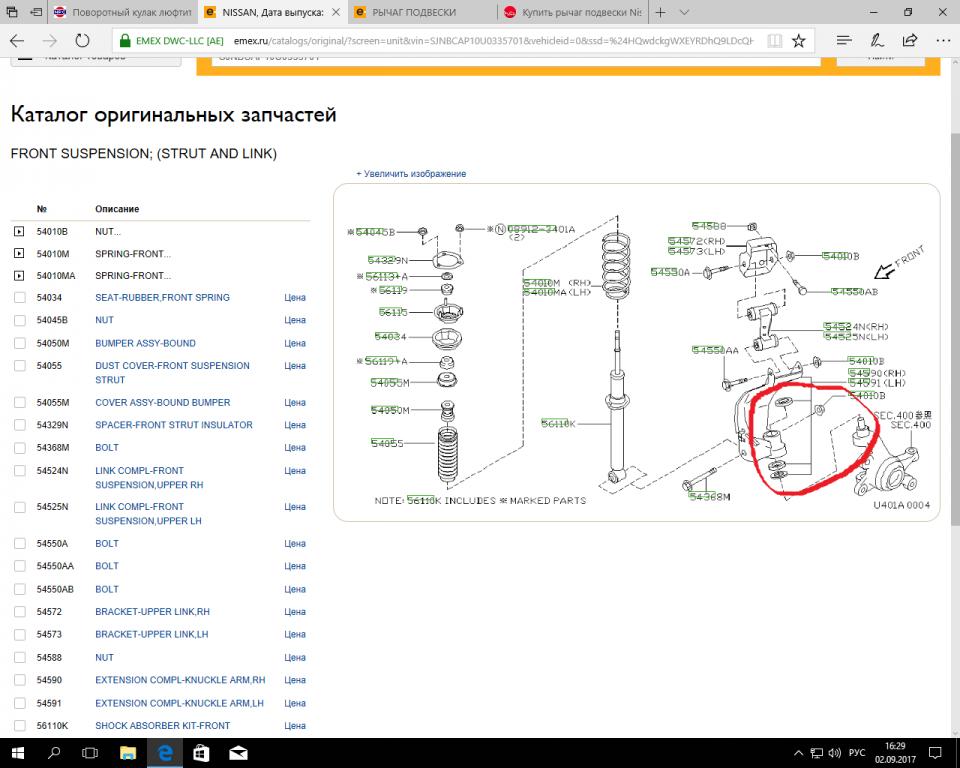
Task: Expand the 54010M row
Action: [x=19, y=254]
